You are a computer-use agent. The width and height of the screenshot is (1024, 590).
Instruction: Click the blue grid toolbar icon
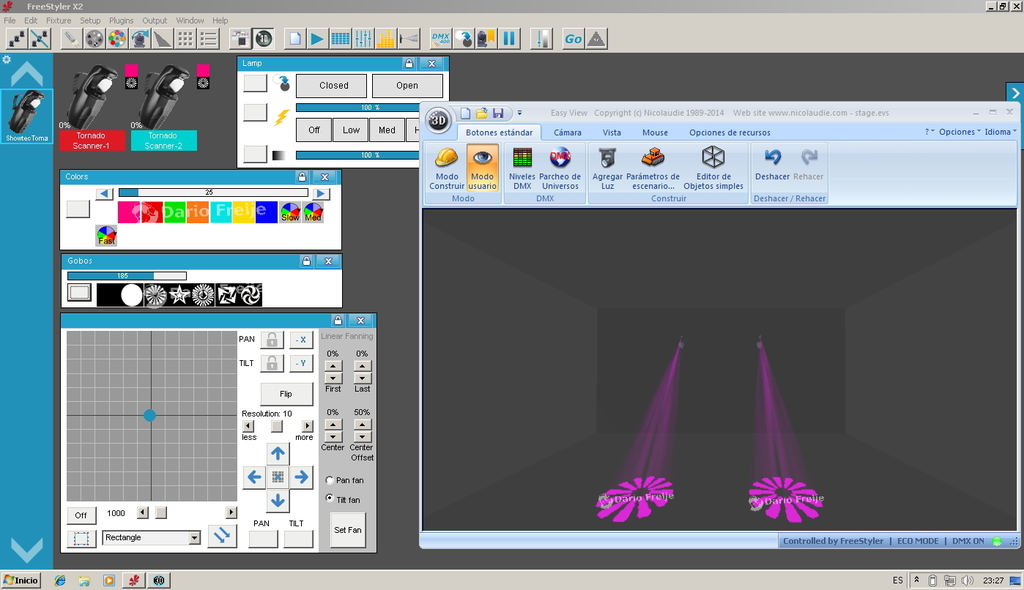point(340,39)
